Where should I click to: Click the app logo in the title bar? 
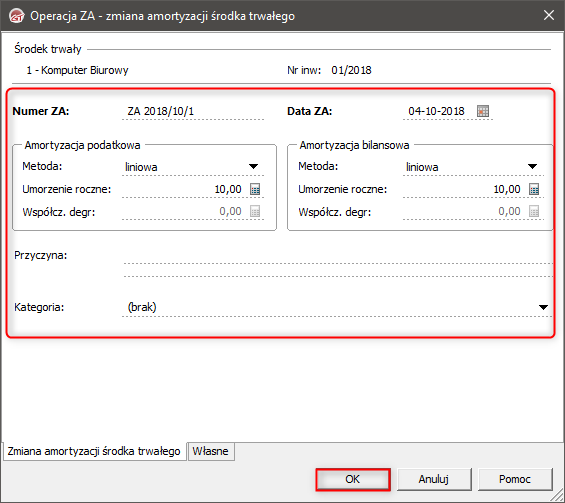[17, 16]
